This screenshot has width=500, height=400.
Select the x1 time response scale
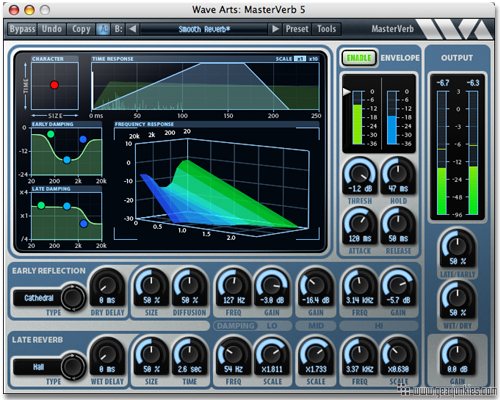pyautogui.click(x=300, y=59)
